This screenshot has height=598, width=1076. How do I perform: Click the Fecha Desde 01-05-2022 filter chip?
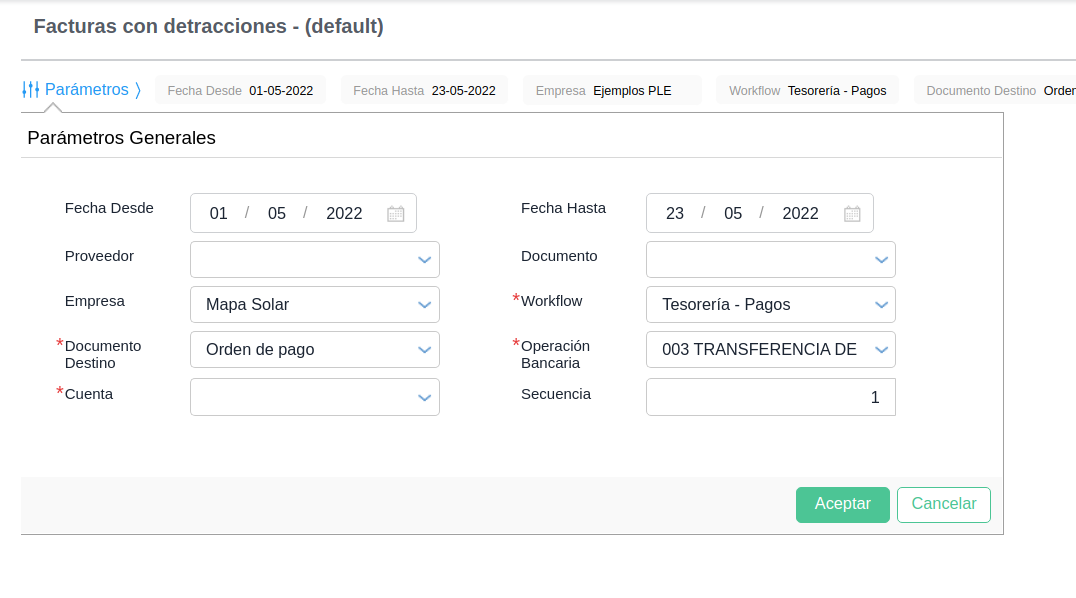[x=240, y=90]
